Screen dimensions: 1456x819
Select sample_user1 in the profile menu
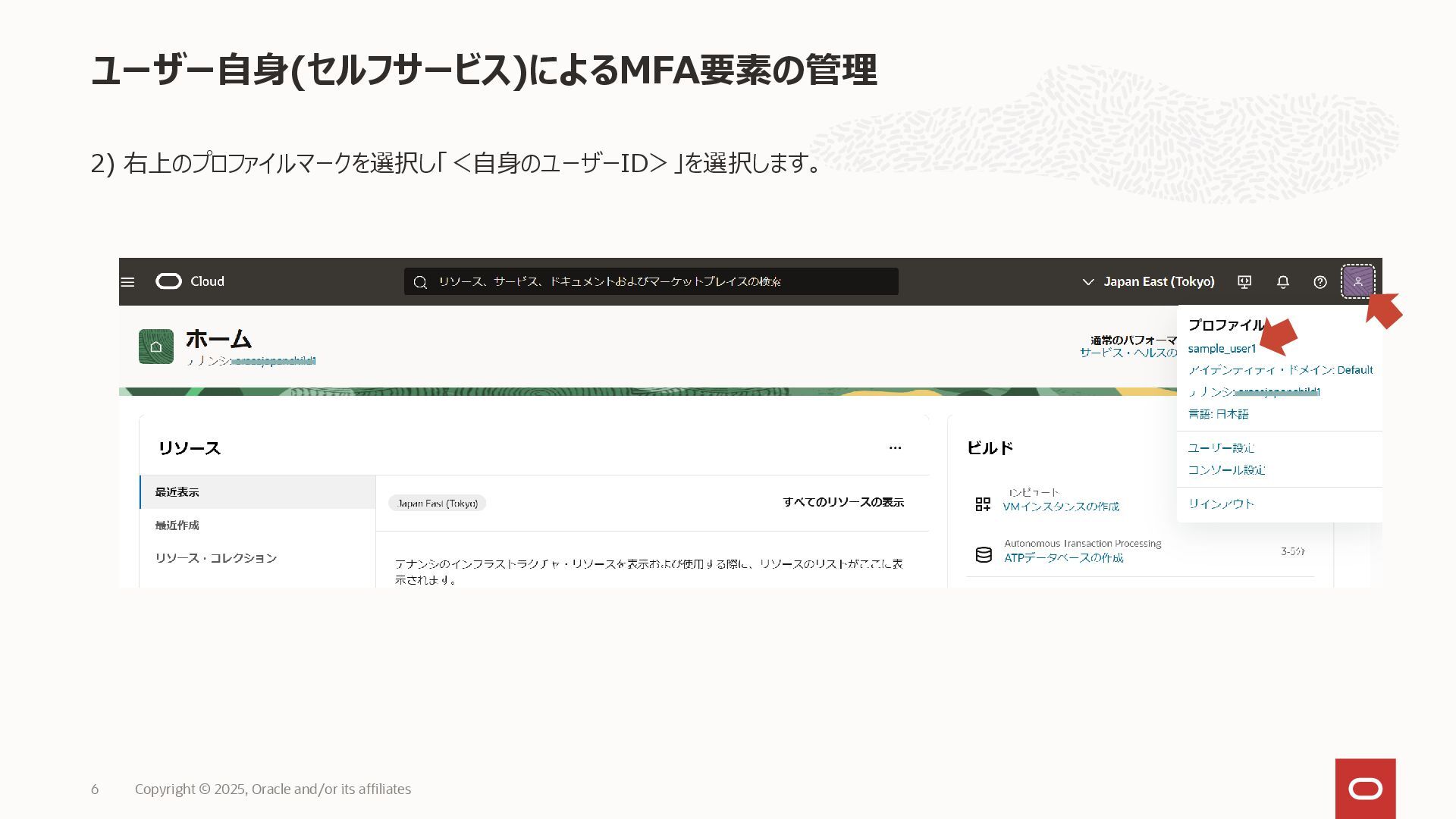coord(1222,349)
